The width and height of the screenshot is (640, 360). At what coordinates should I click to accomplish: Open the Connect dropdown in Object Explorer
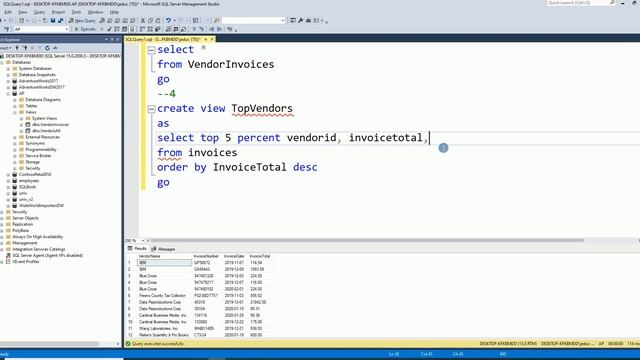[6, 48]
